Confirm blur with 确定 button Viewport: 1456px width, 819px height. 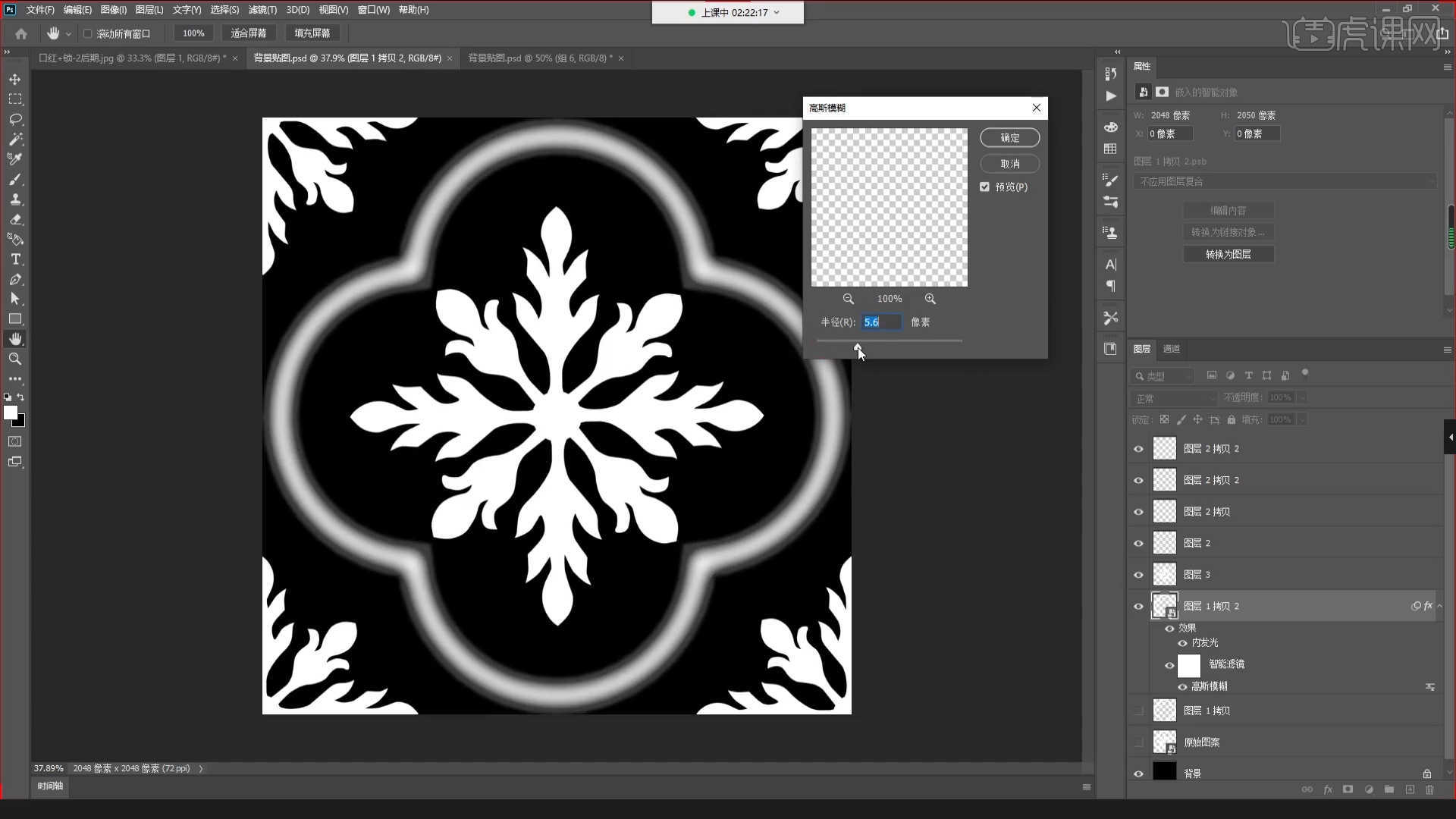1009,137
